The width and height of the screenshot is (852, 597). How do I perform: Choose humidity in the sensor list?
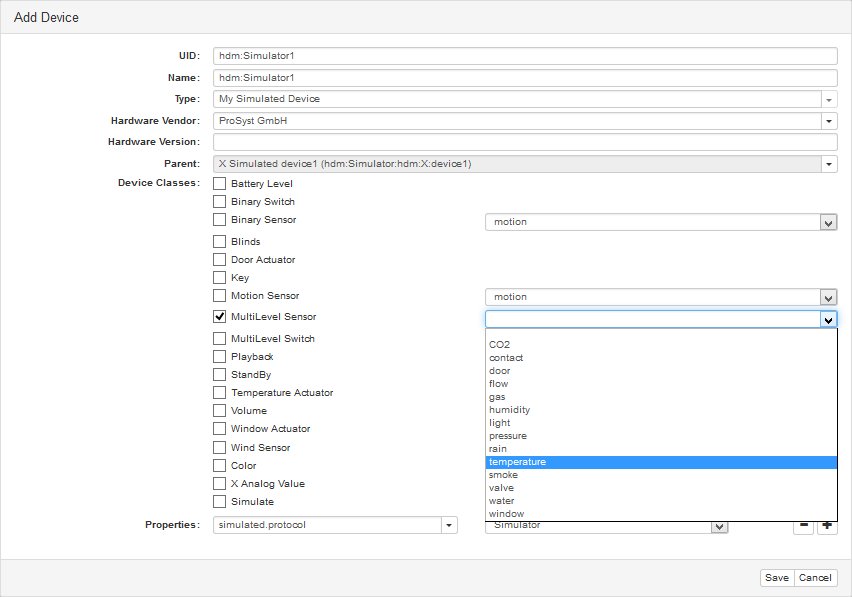660,410
